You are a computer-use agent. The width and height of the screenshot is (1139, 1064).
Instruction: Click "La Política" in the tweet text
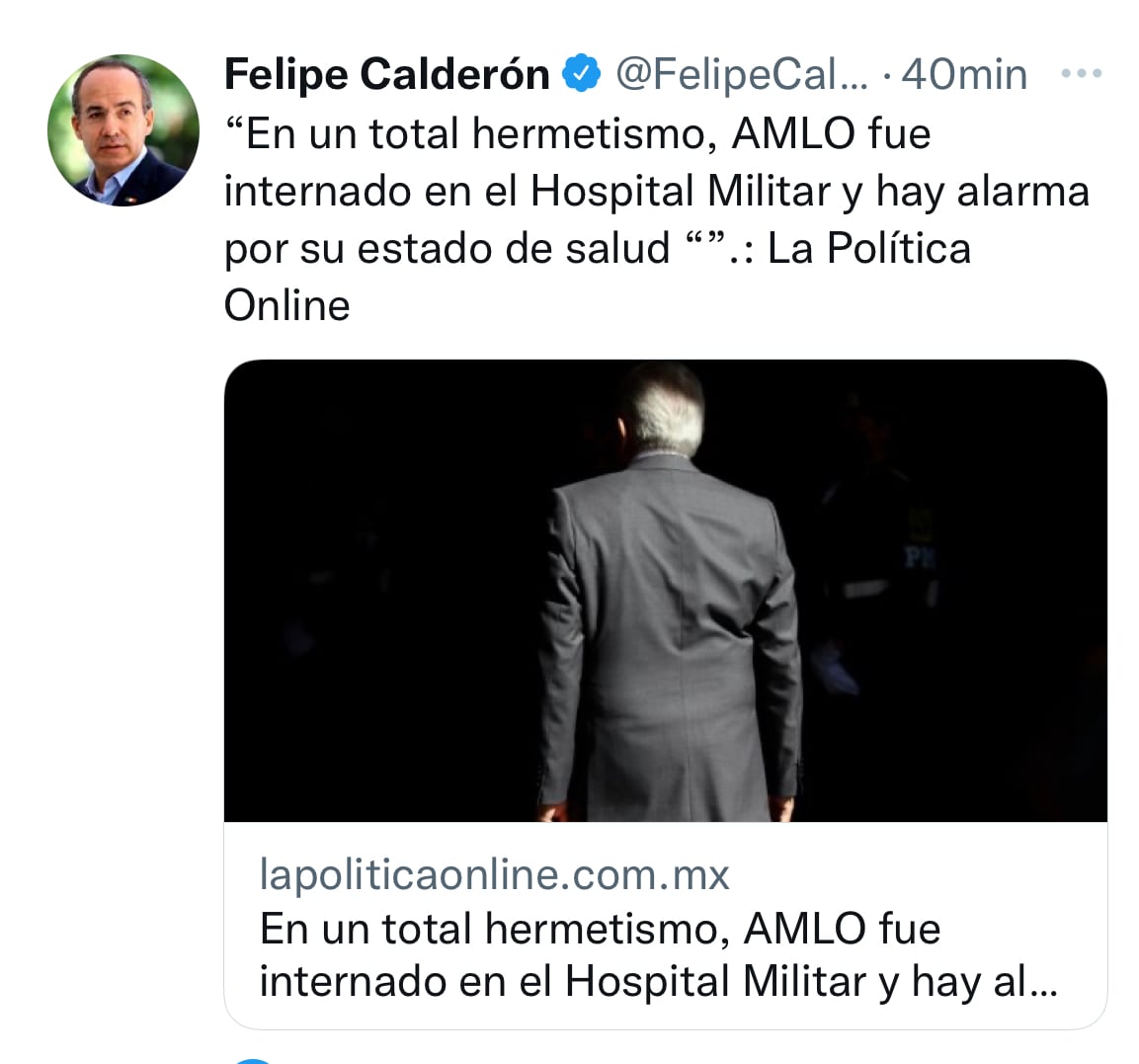(868, 248)
